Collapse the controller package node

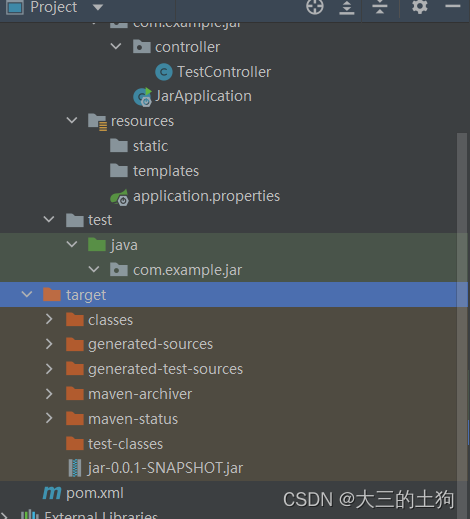116,46
